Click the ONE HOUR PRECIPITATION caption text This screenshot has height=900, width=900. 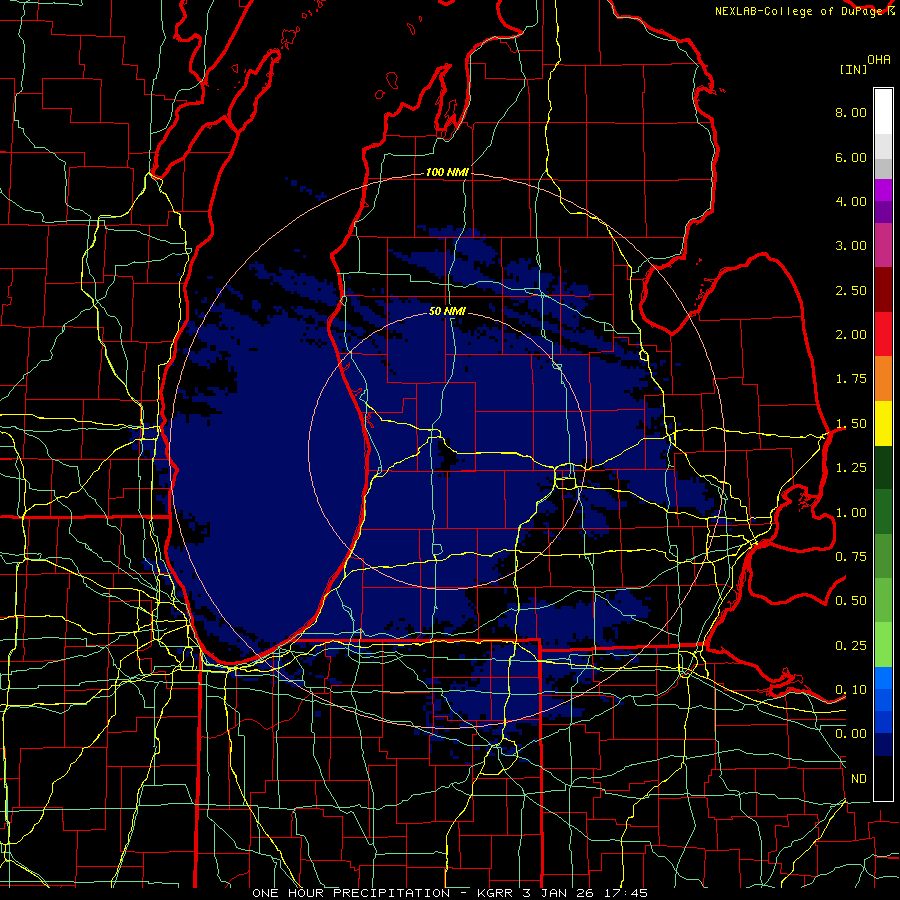[351, 893]
